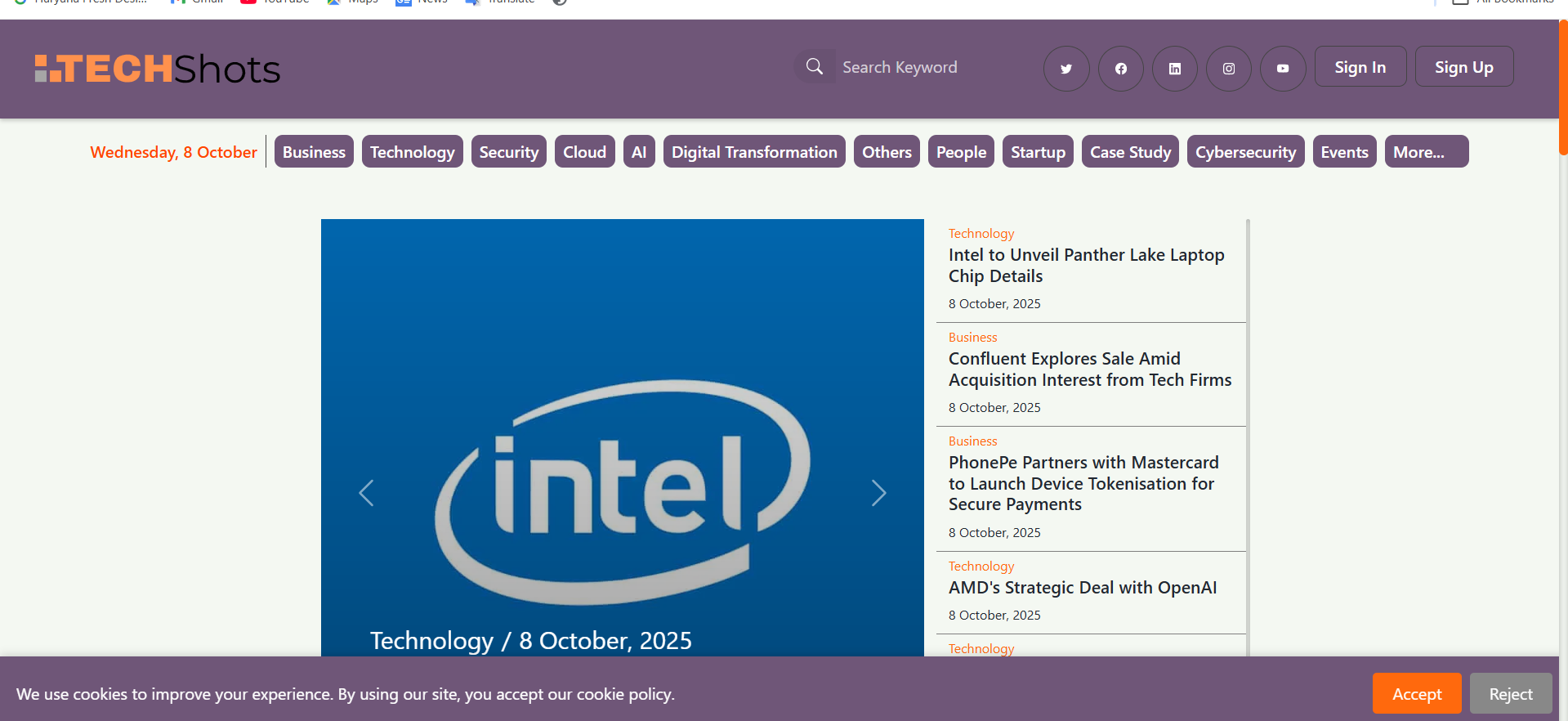Click 8 October, 2025 date under AMD headline
The height and width of the screenshot is (721, 1568).
994,616
